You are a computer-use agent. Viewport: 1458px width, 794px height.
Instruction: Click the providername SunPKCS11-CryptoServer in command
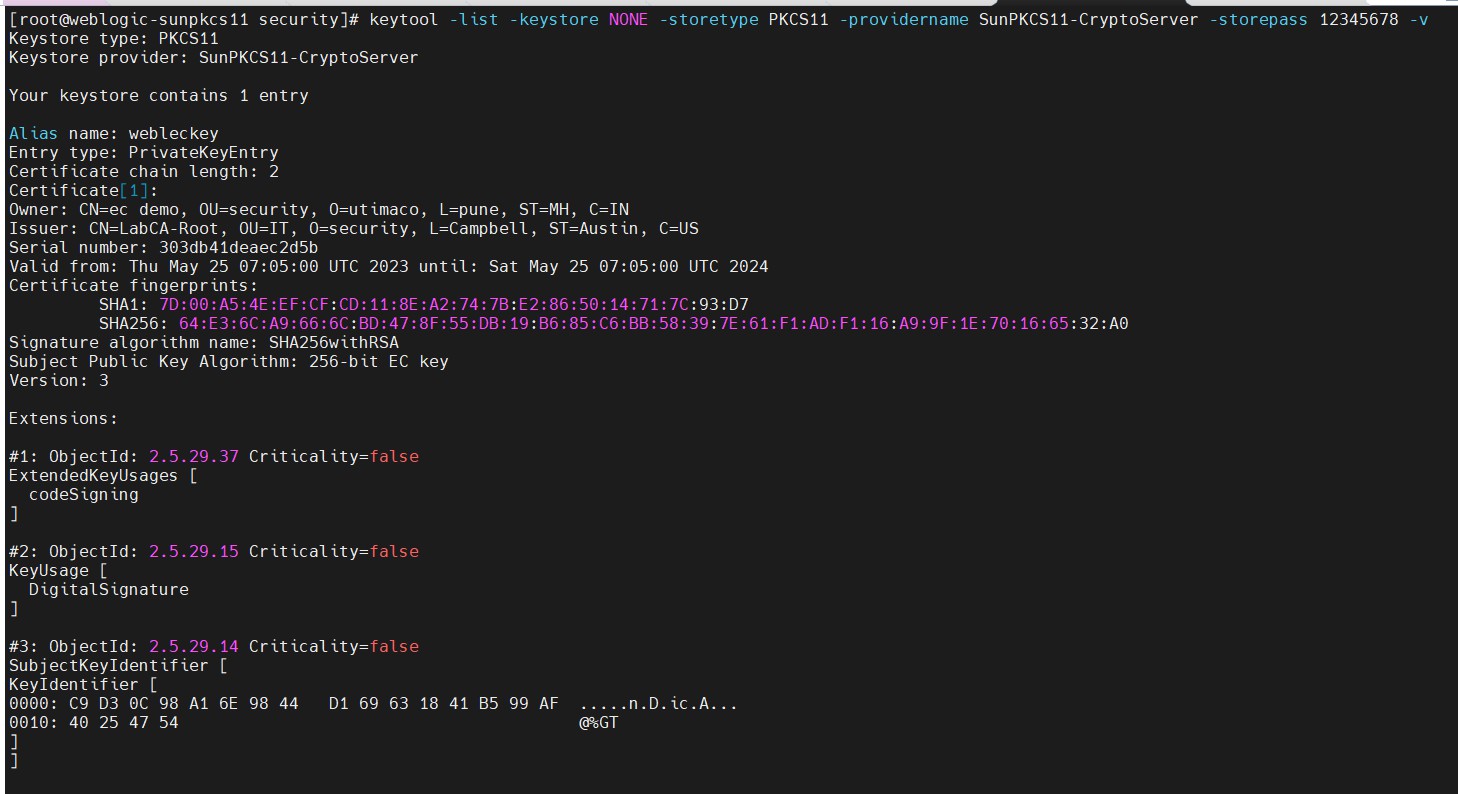(1088, 20)
